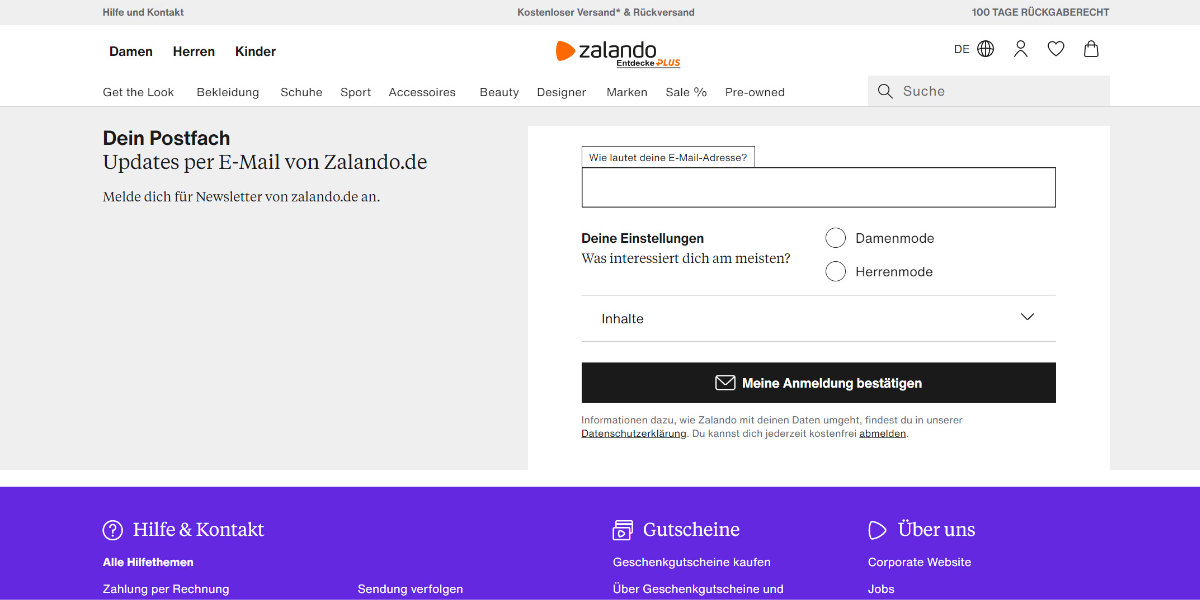Click the search magnifier icon
This screenshot has height=600, width=1200.
(x=885, y=91)
